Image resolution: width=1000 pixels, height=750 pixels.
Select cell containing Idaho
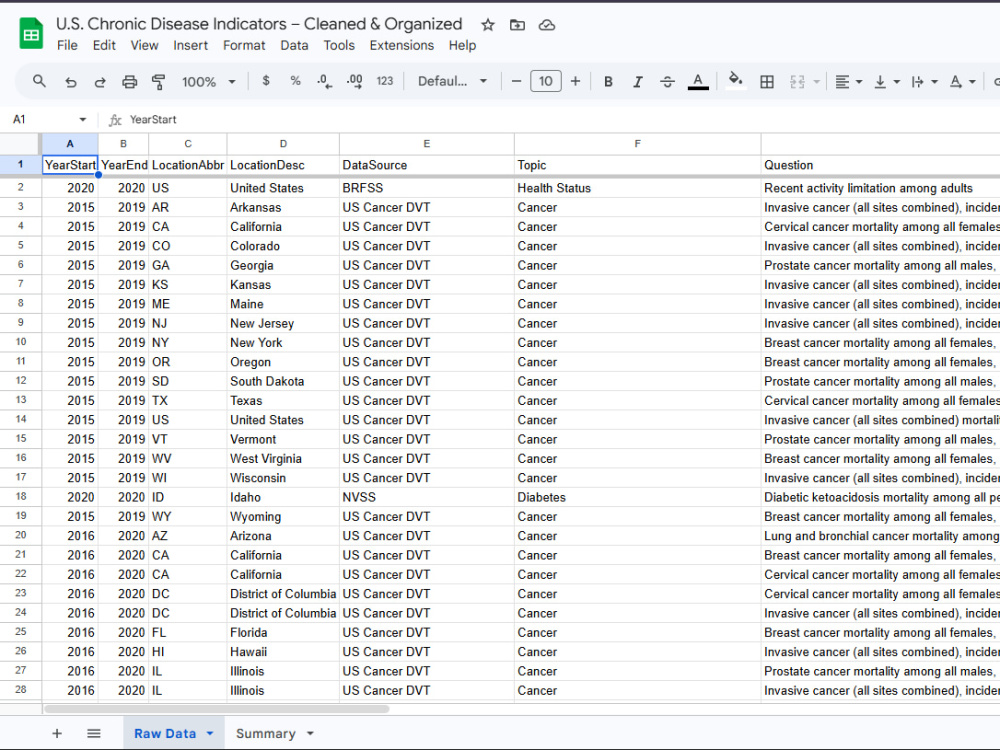point(283,497)
